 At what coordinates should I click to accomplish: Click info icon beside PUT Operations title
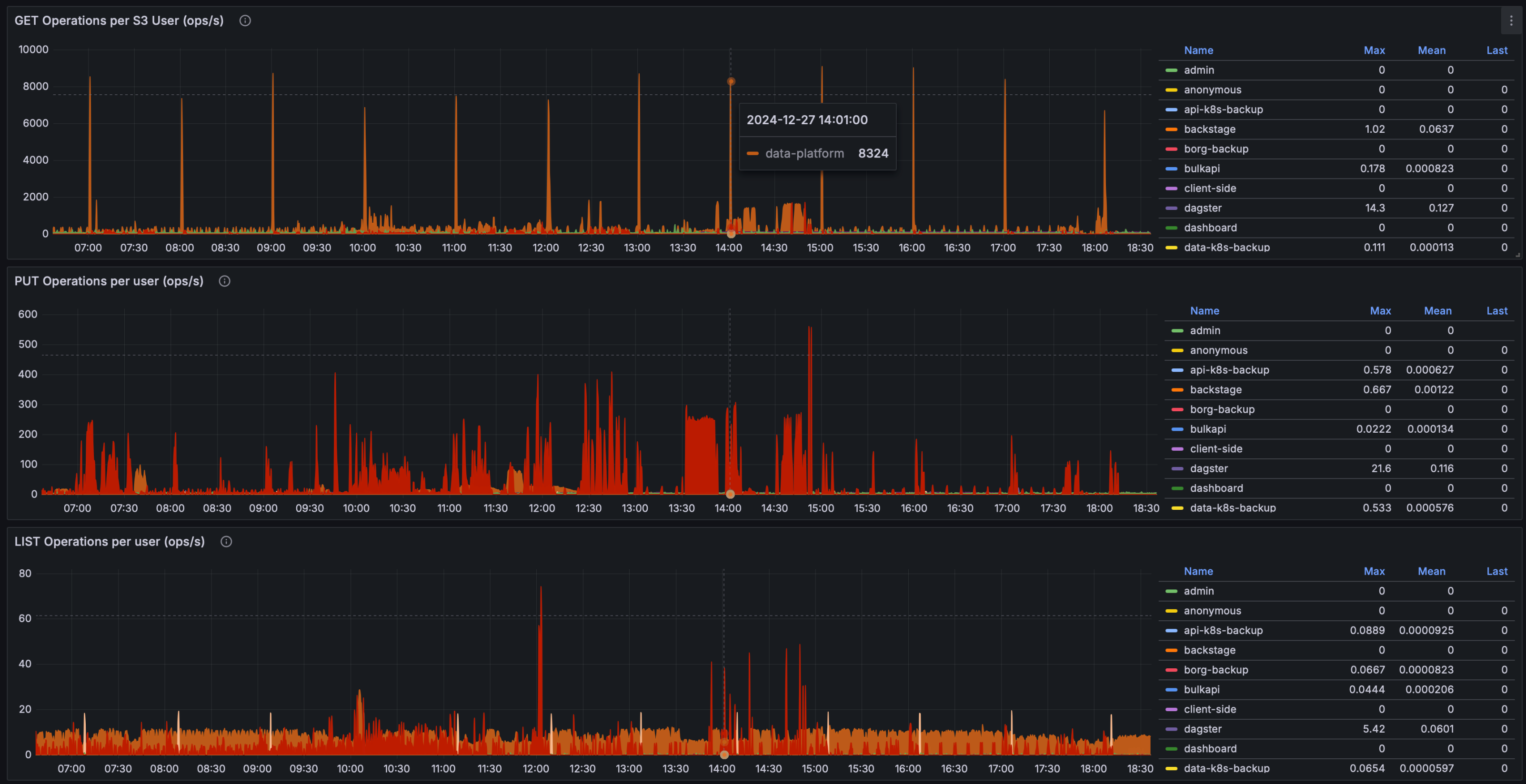tap(224, 281)
